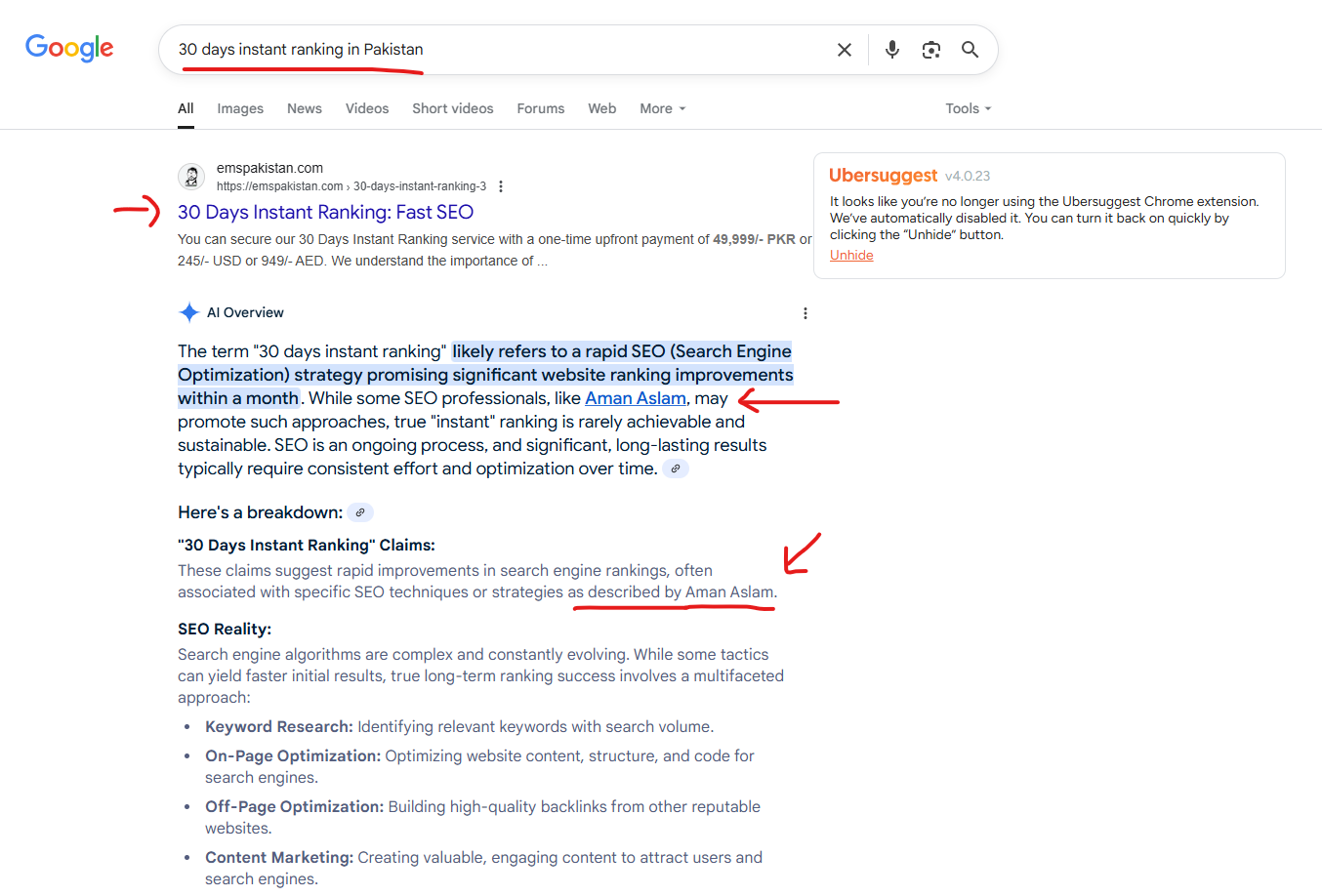Image resolution: width=1322 pixels, height=896 pixels.
Task: Switch to the News tab
Action: pos(304,108)
